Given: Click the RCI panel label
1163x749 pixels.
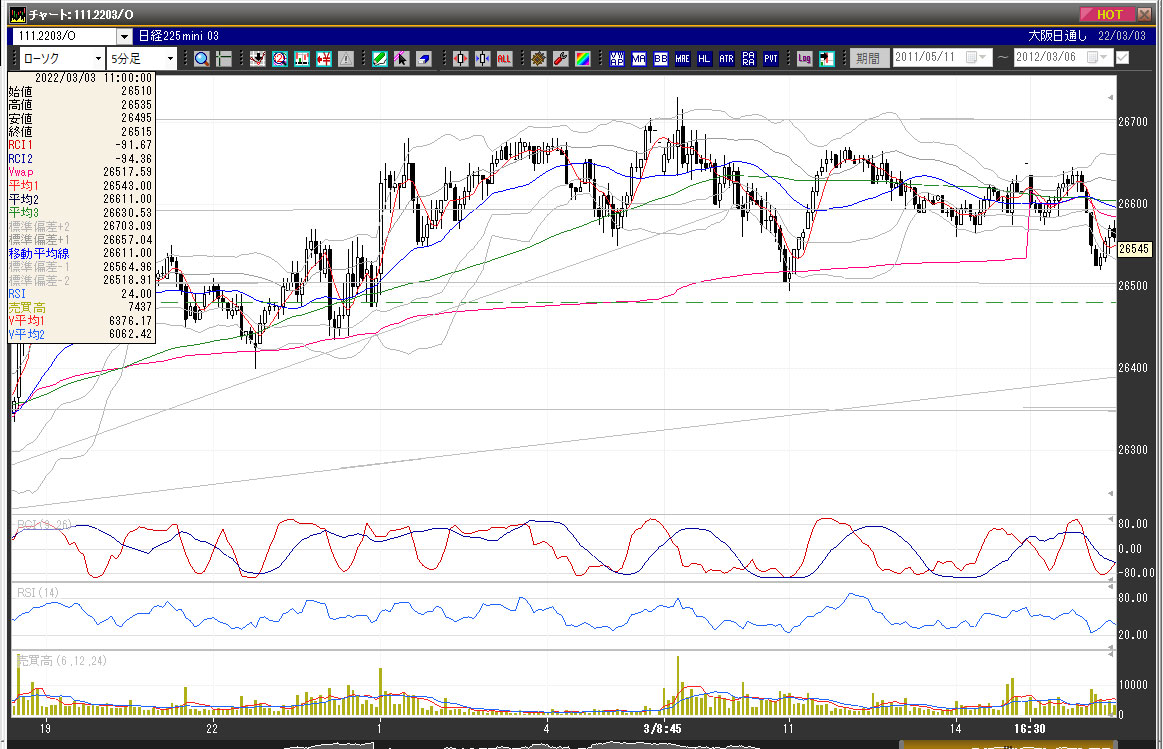Looking at the screenshot, I should pos(45,524).
